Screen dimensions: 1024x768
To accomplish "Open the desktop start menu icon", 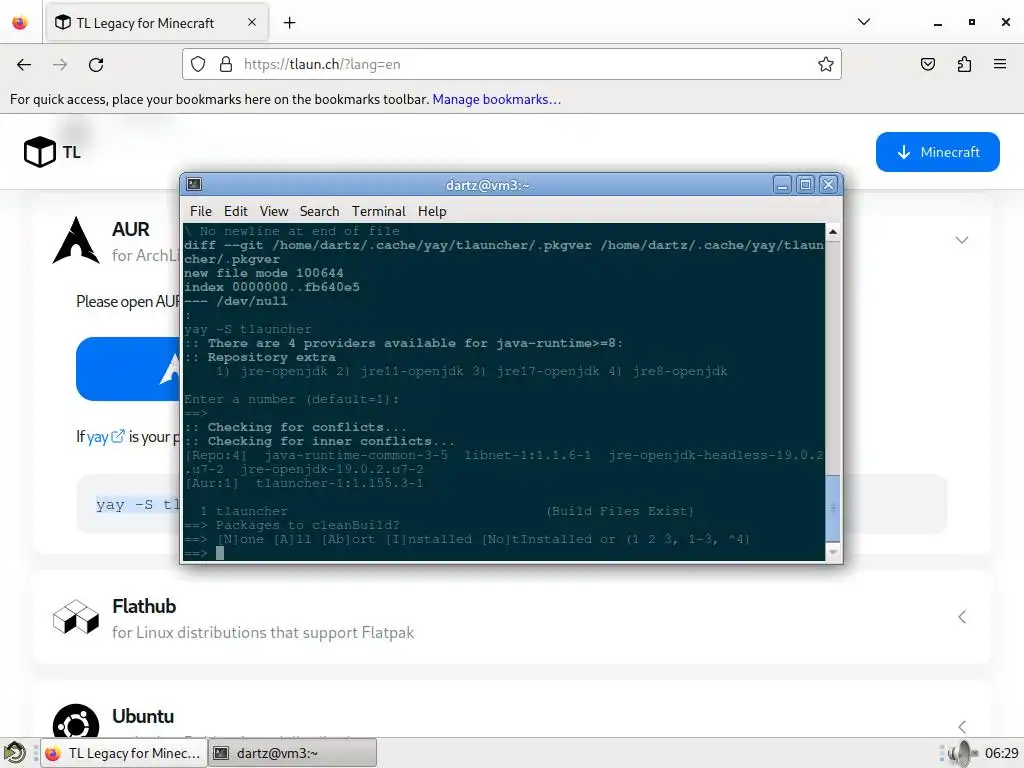I will coord(15,753).
